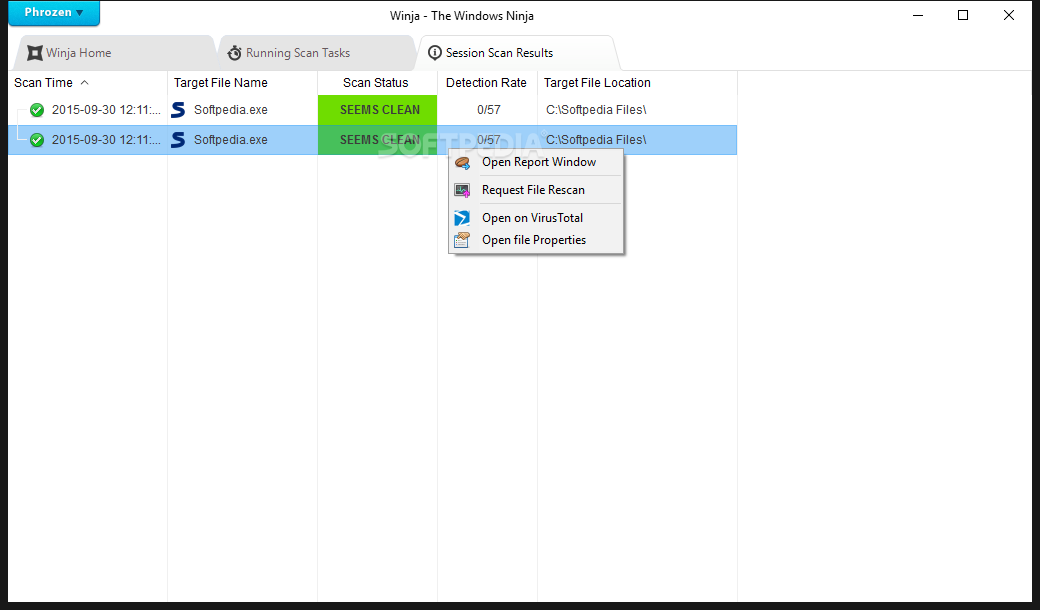Click scan time 2015-09-30 in highlighted row
Image resolution: width=1040 pixels, height=610 pixels.
tap(106, 140)
